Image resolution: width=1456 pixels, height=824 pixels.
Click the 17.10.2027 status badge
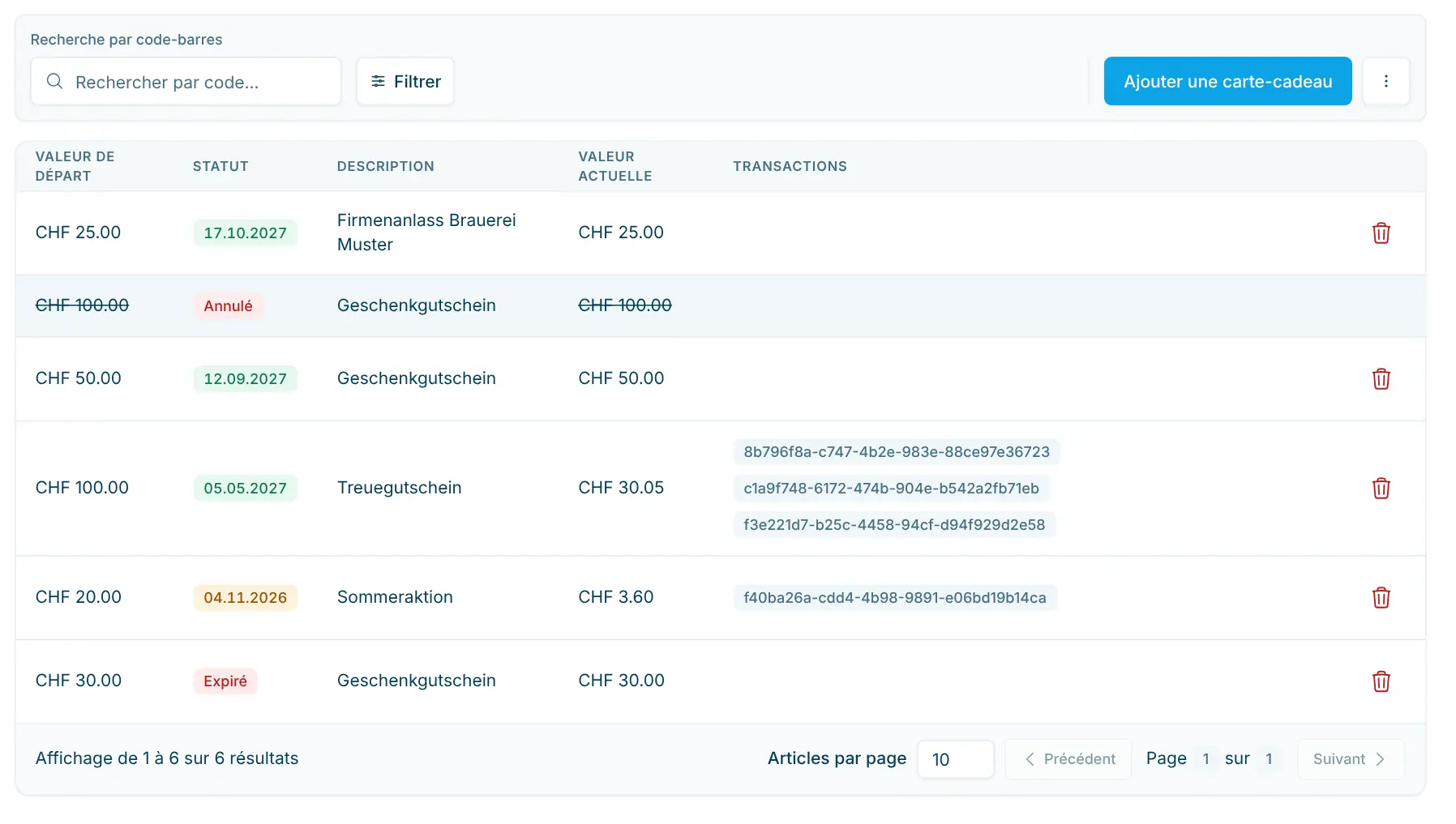[245, 233]
